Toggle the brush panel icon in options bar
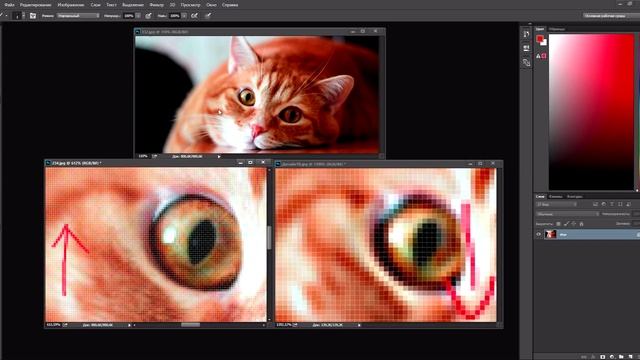The image size is (640, 360). pyautogui.click(x=33, y=16)
